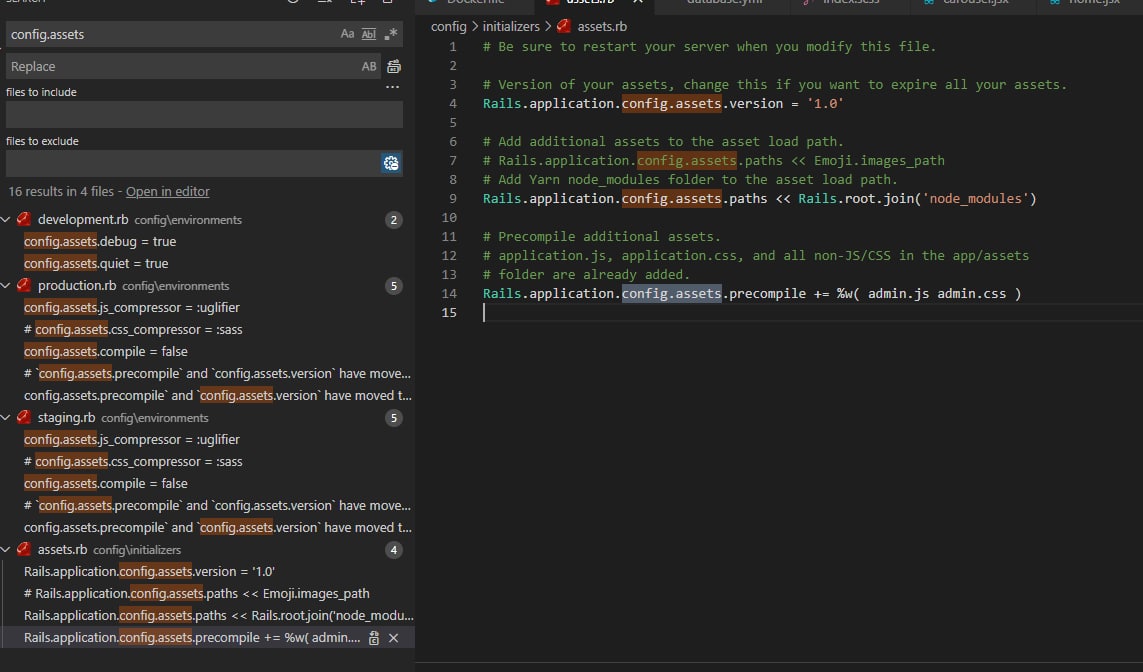Click the match count badge for development.rb
1143x672 pixels.
coord(394,220)
